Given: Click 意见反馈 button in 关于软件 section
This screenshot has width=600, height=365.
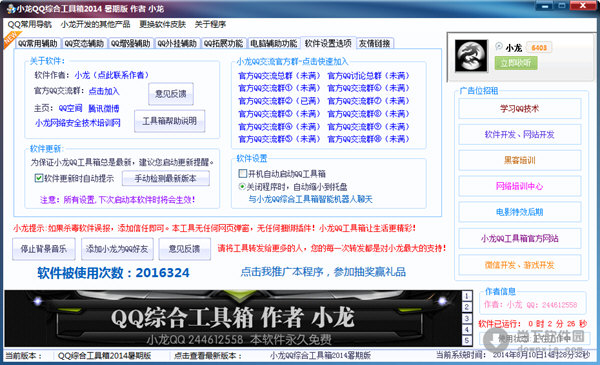Looking at the screenshot, I should (171, 94).
